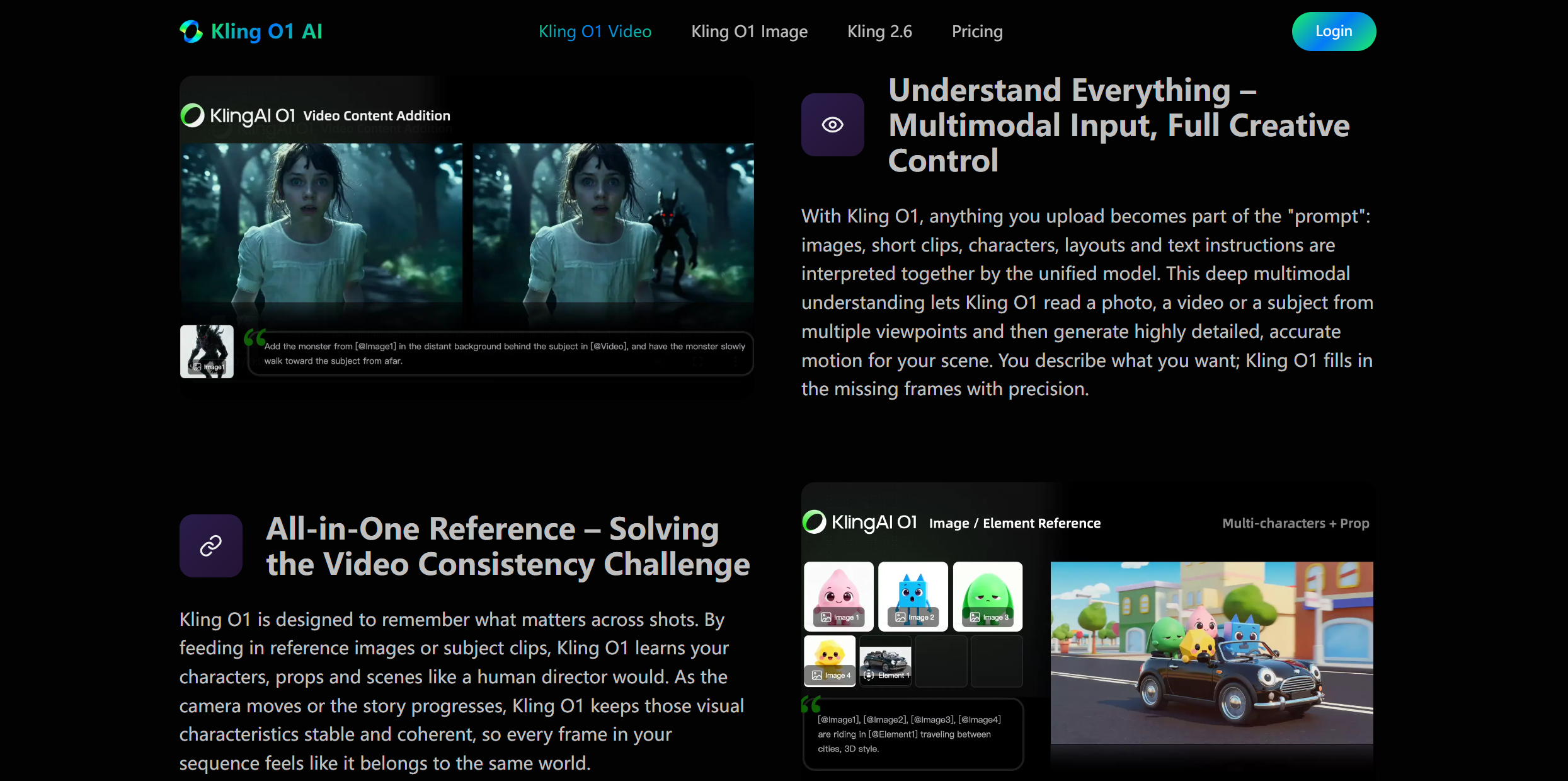Enter fullscreen on the monster demo video
The height and width of the screenshot is (781, 1568).
(x=697, y=362)
